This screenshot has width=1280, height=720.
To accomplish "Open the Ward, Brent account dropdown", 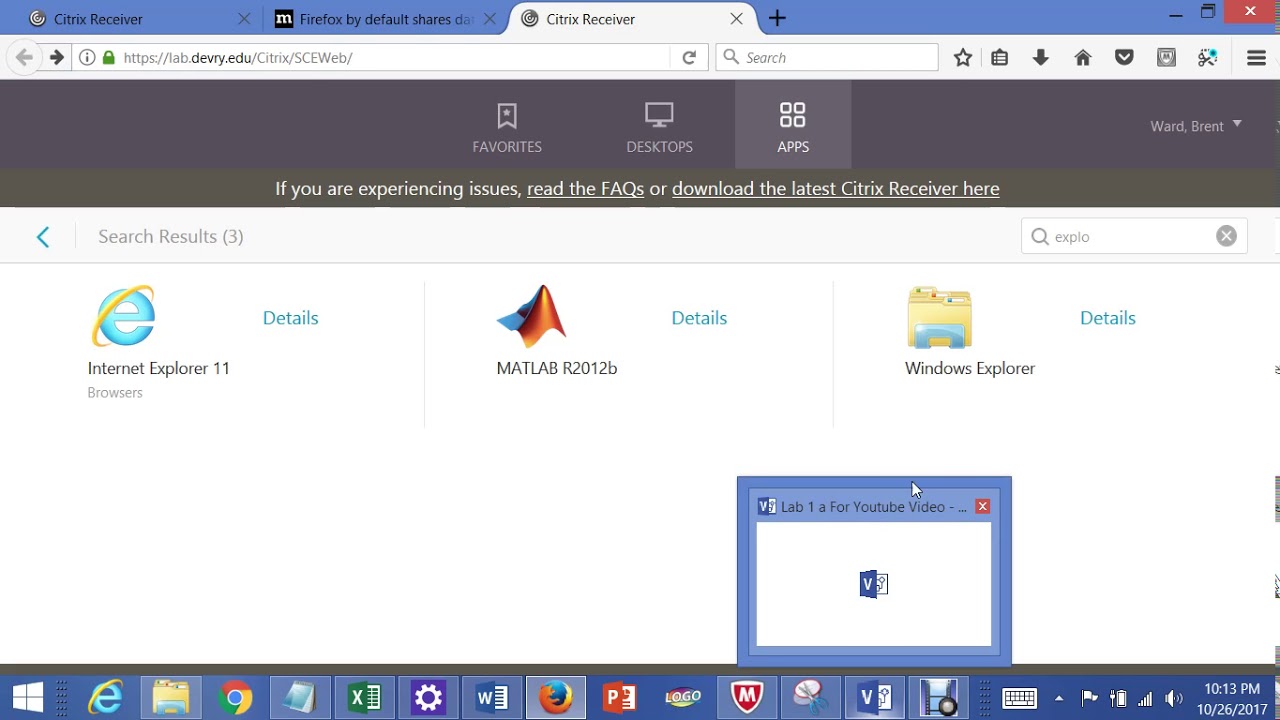I will tap(1196, 126).
